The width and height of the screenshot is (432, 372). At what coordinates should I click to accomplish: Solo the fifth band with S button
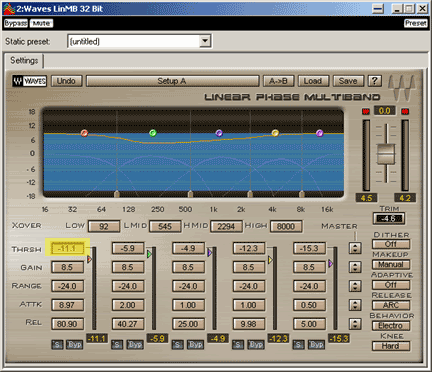[x=298, y=344]
